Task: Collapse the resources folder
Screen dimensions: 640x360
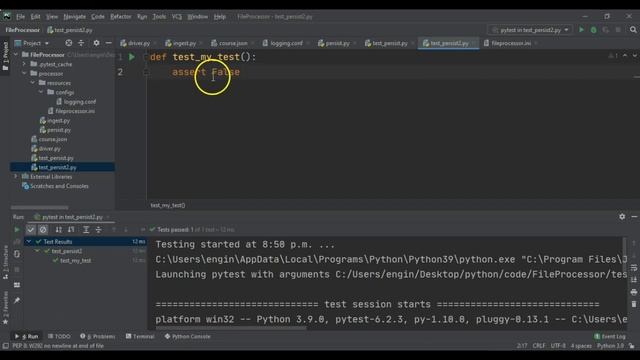Action: pyautogui.click(x=33, y=83)
